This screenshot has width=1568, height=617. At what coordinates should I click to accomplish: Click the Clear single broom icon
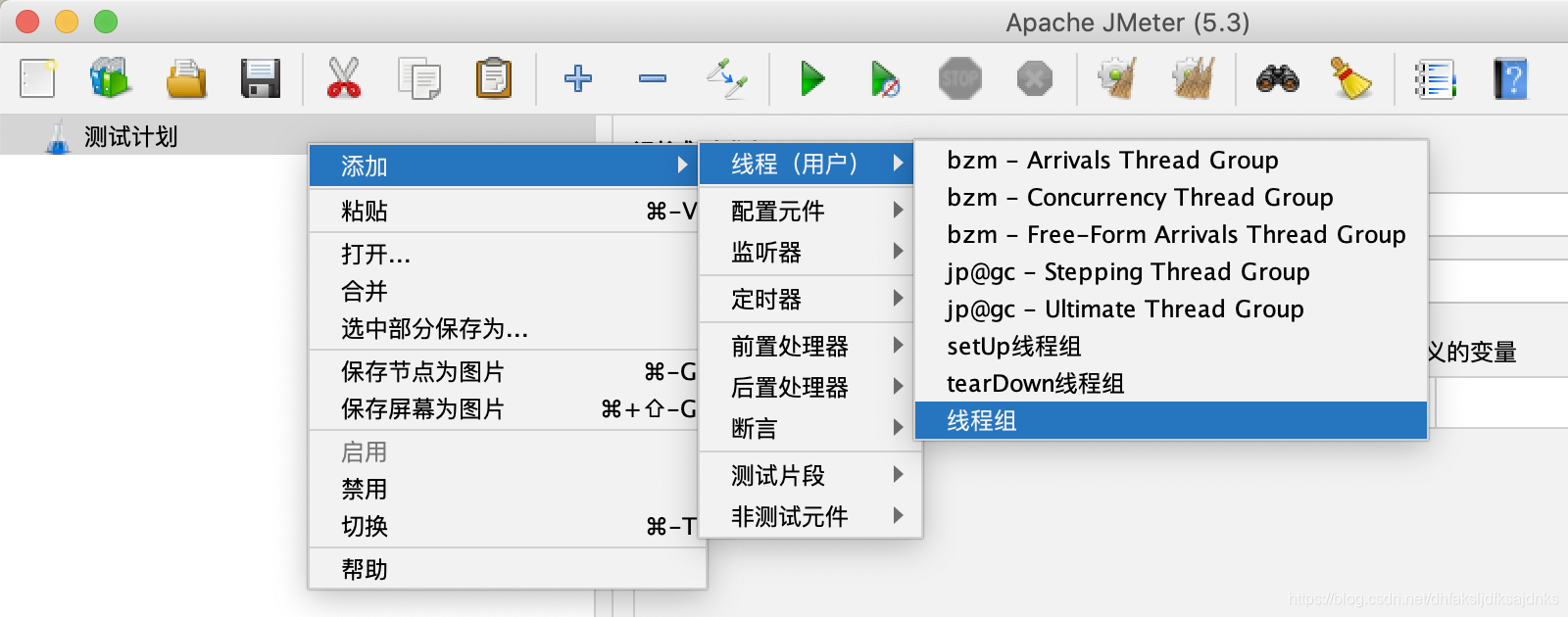(x=1117, y=78)
